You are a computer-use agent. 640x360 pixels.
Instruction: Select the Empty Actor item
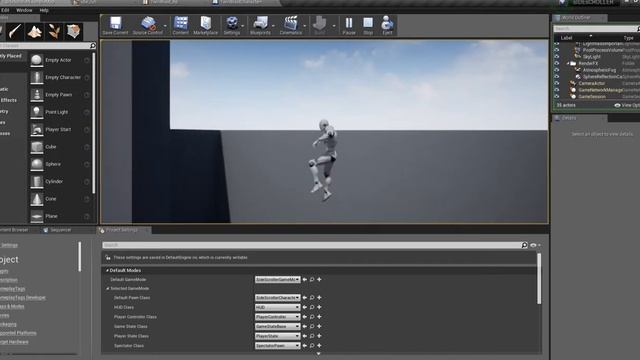point(60,60)
